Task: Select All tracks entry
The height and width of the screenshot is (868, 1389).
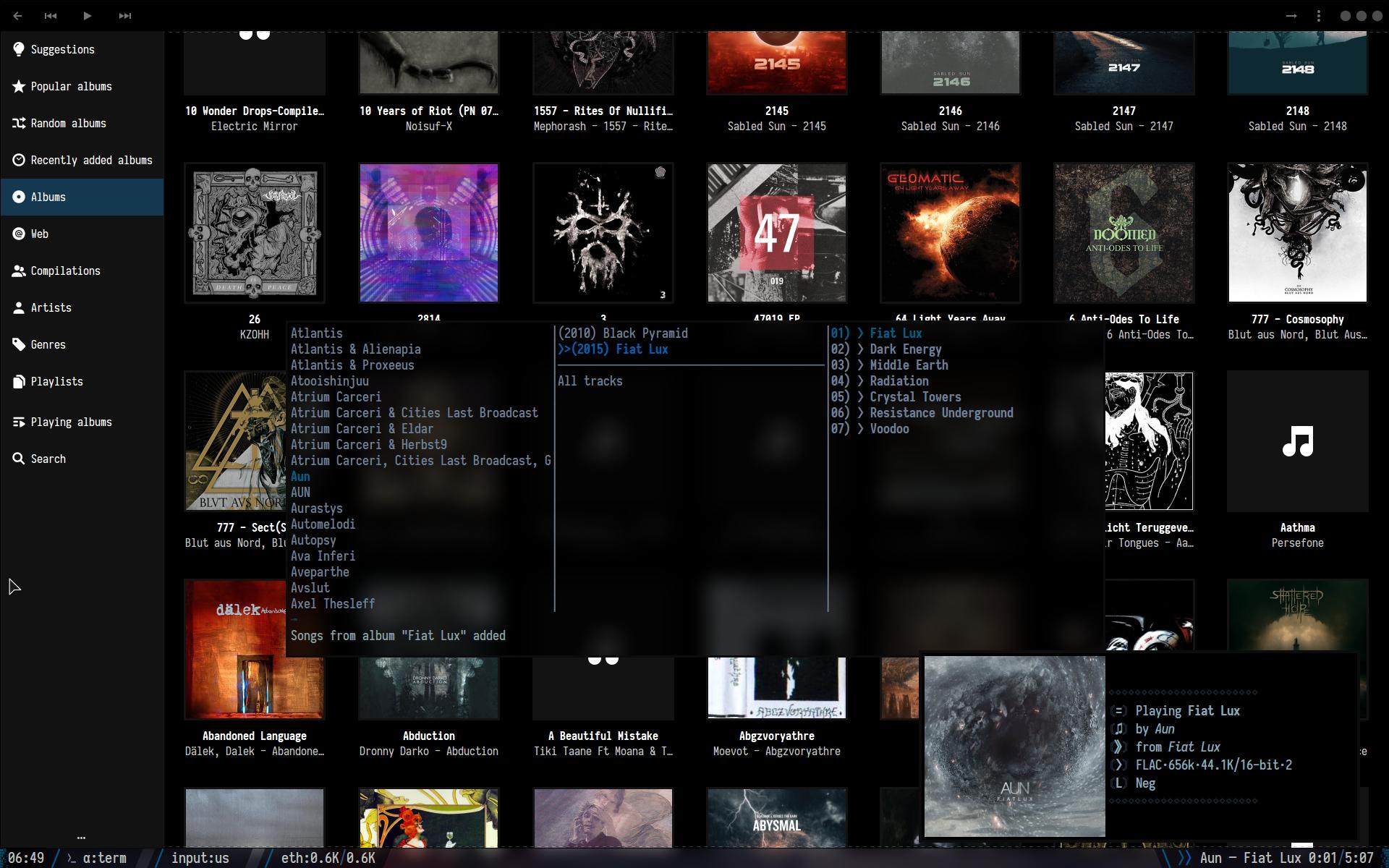Action: click(590, 380)
